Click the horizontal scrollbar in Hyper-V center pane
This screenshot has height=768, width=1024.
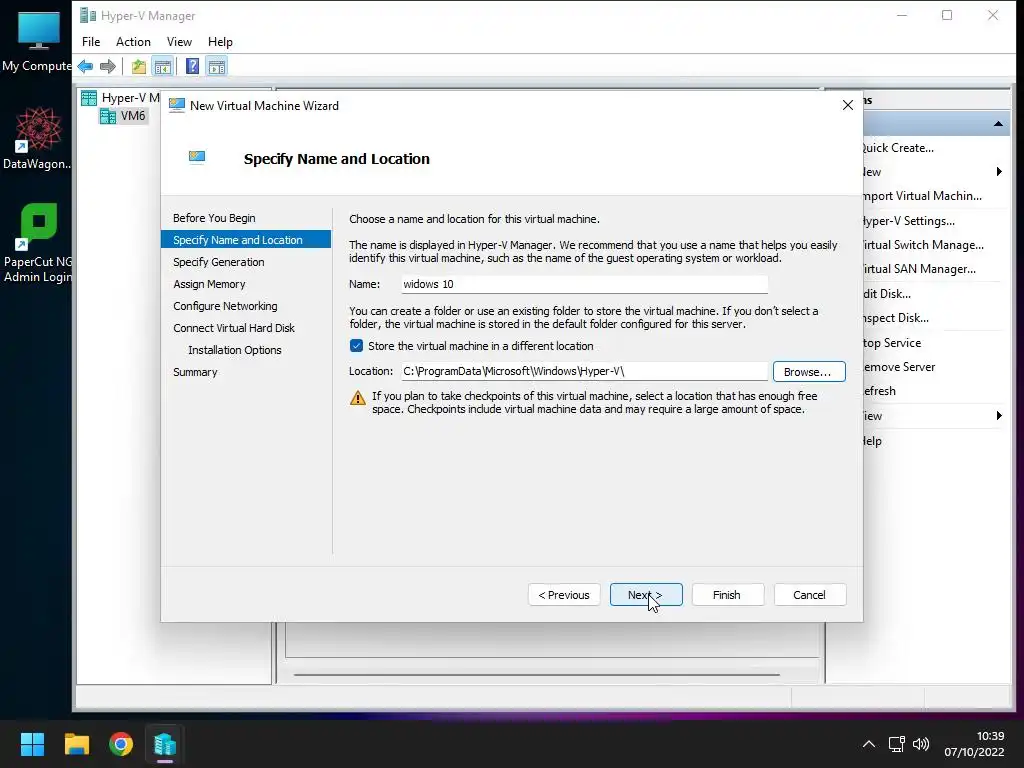tap(537, 675)
